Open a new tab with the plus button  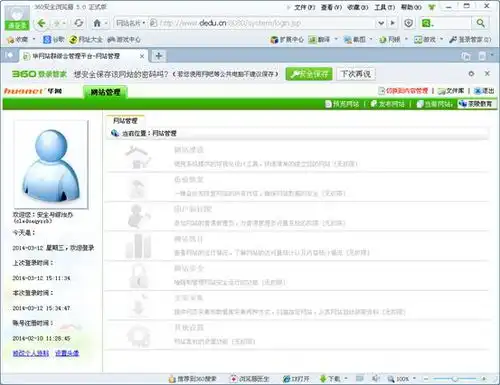pos(159,56)
